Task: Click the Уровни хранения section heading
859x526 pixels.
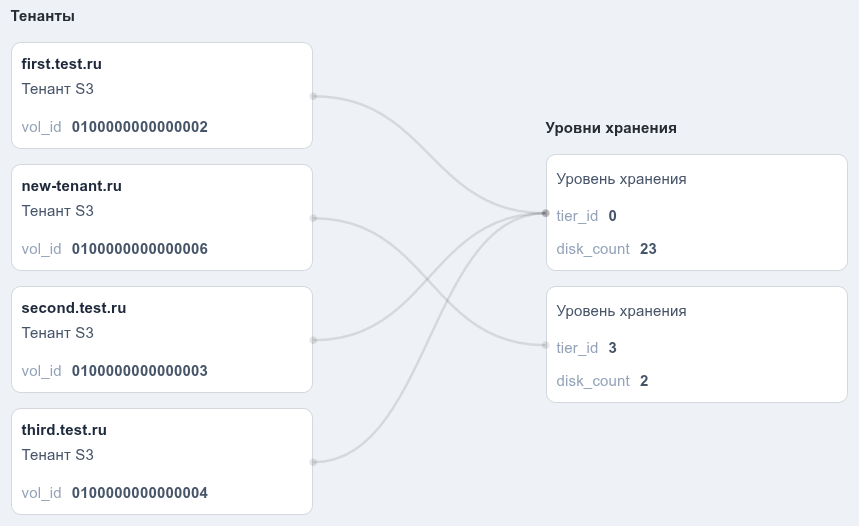Action: click(611, 128)
